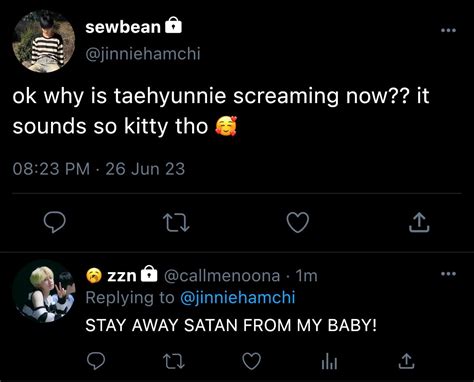This screenshot has width=474, height=382.
Task: Open the zzn display name
Action: click(x=122, y=276)
